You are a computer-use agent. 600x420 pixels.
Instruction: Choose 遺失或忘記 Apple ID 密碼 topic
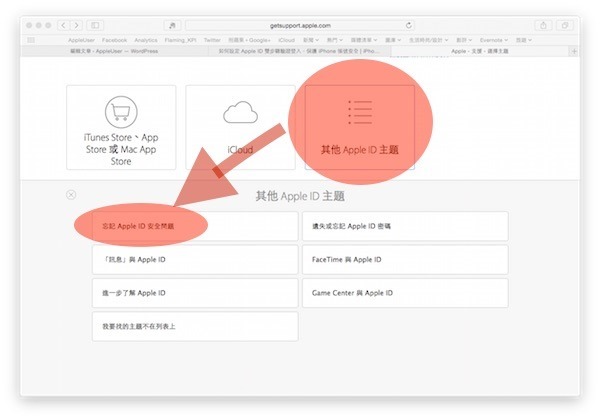pyautogui.click(x=405, y=226)
